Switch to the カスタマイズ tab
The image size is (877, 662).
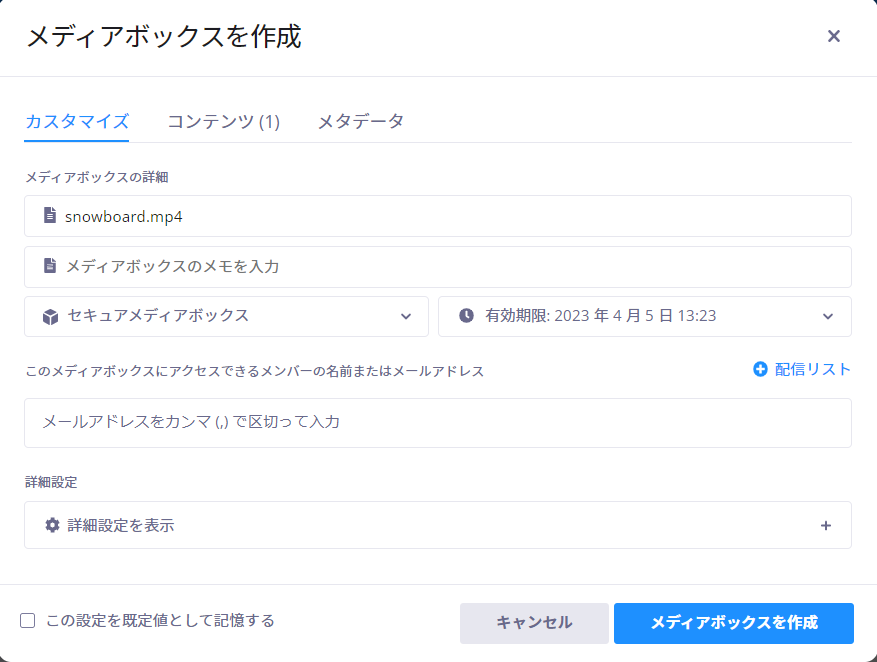[x=77, y=121]
